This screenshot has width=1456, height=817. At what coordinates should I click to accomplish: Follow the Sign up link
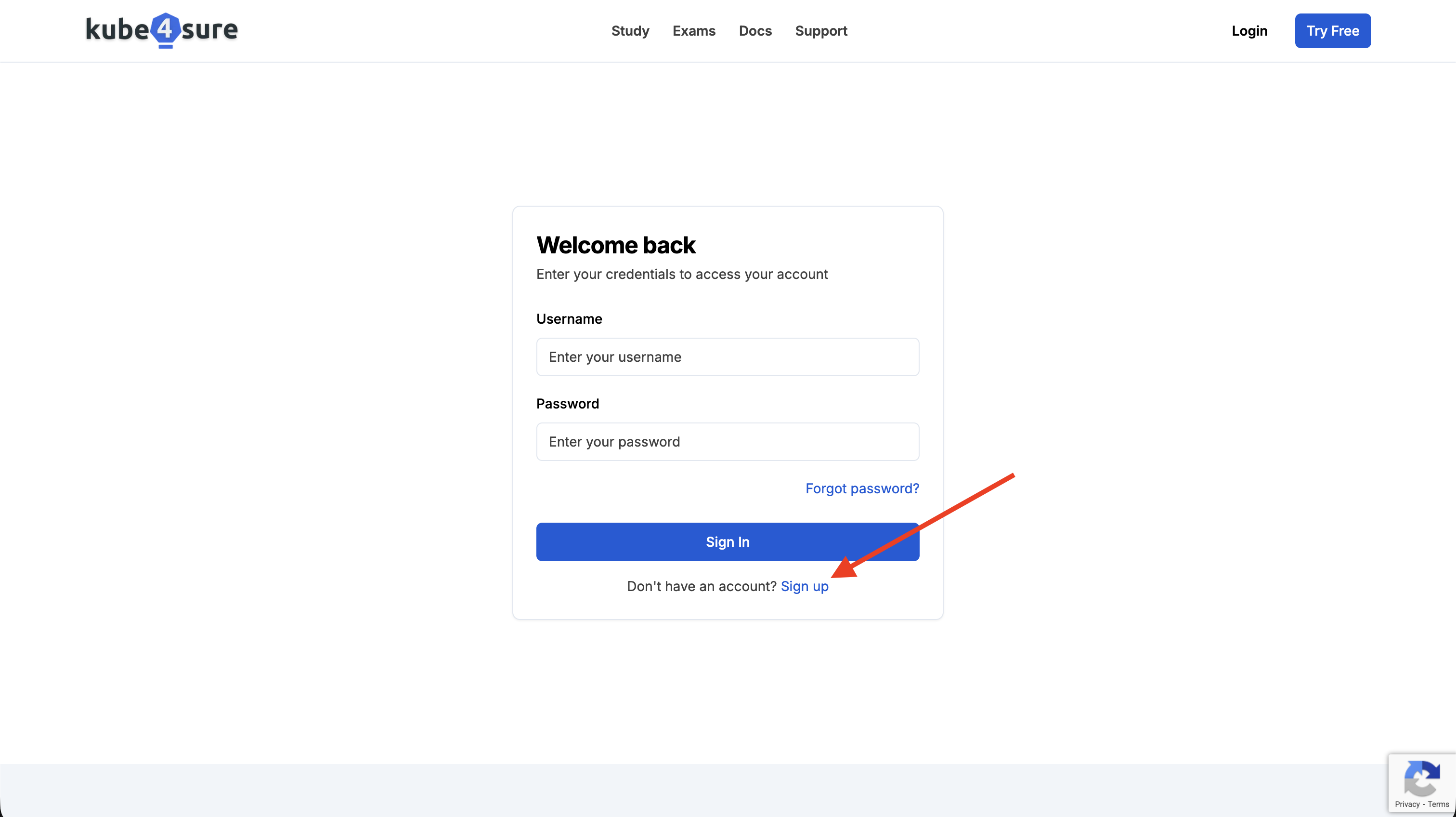coord(804,586)
